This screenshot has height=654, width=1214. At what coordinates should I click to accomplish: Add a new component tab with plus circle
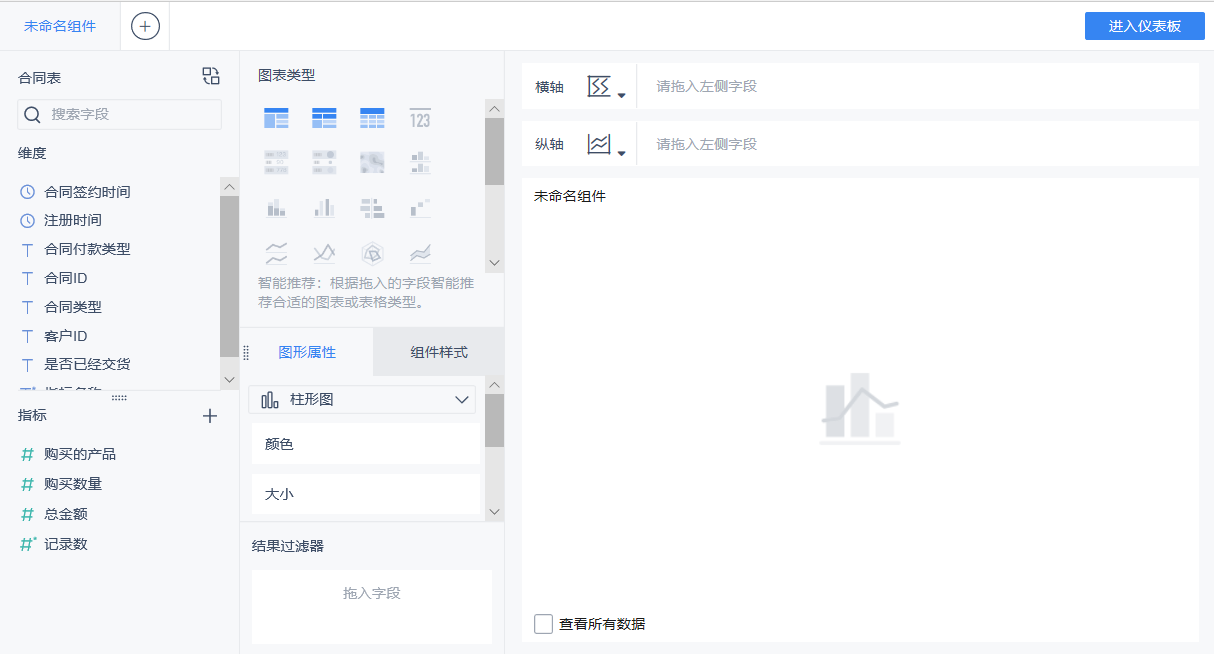tap(145, 26)
